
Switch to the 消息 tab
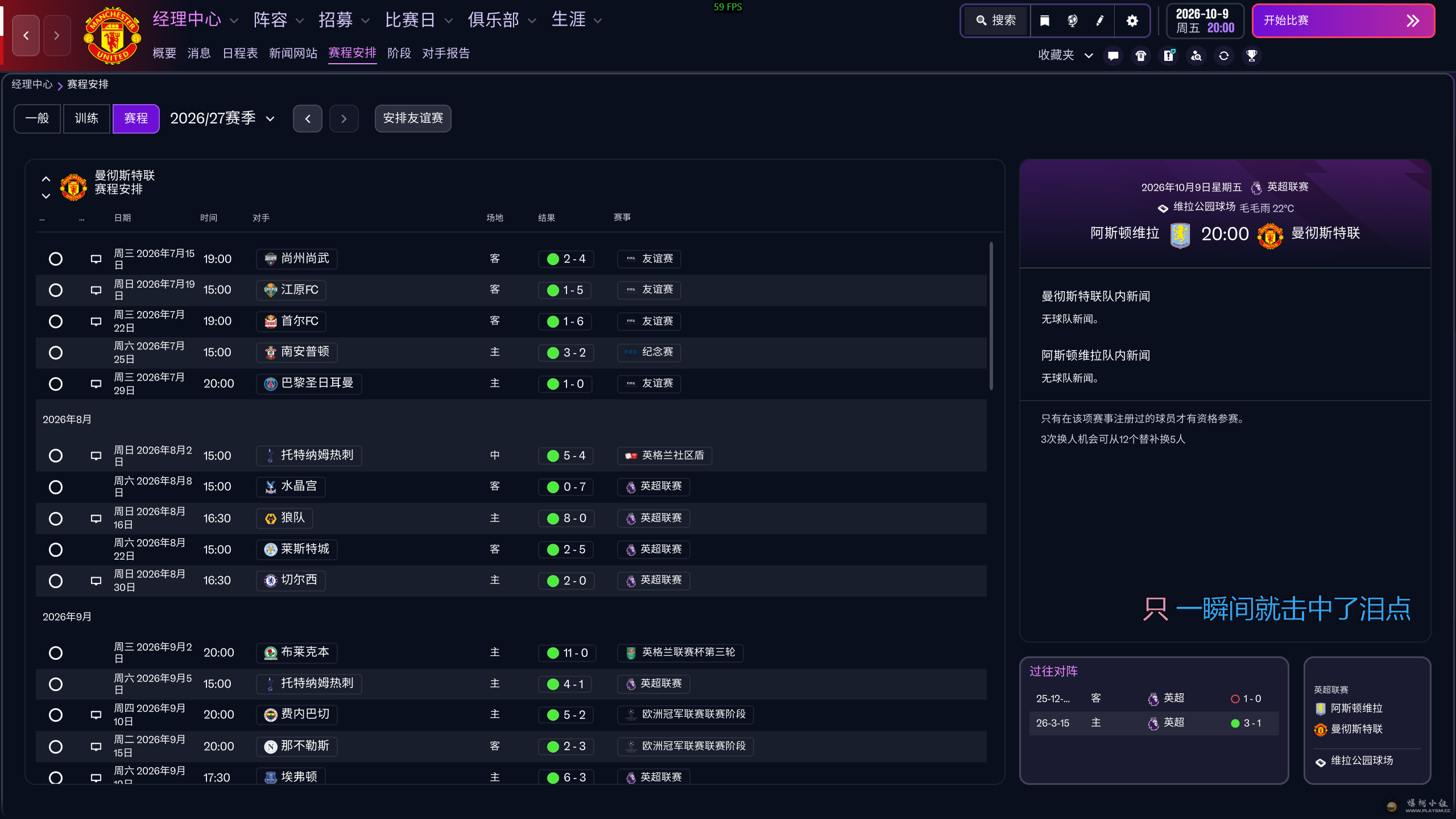[x=199, y=53]
